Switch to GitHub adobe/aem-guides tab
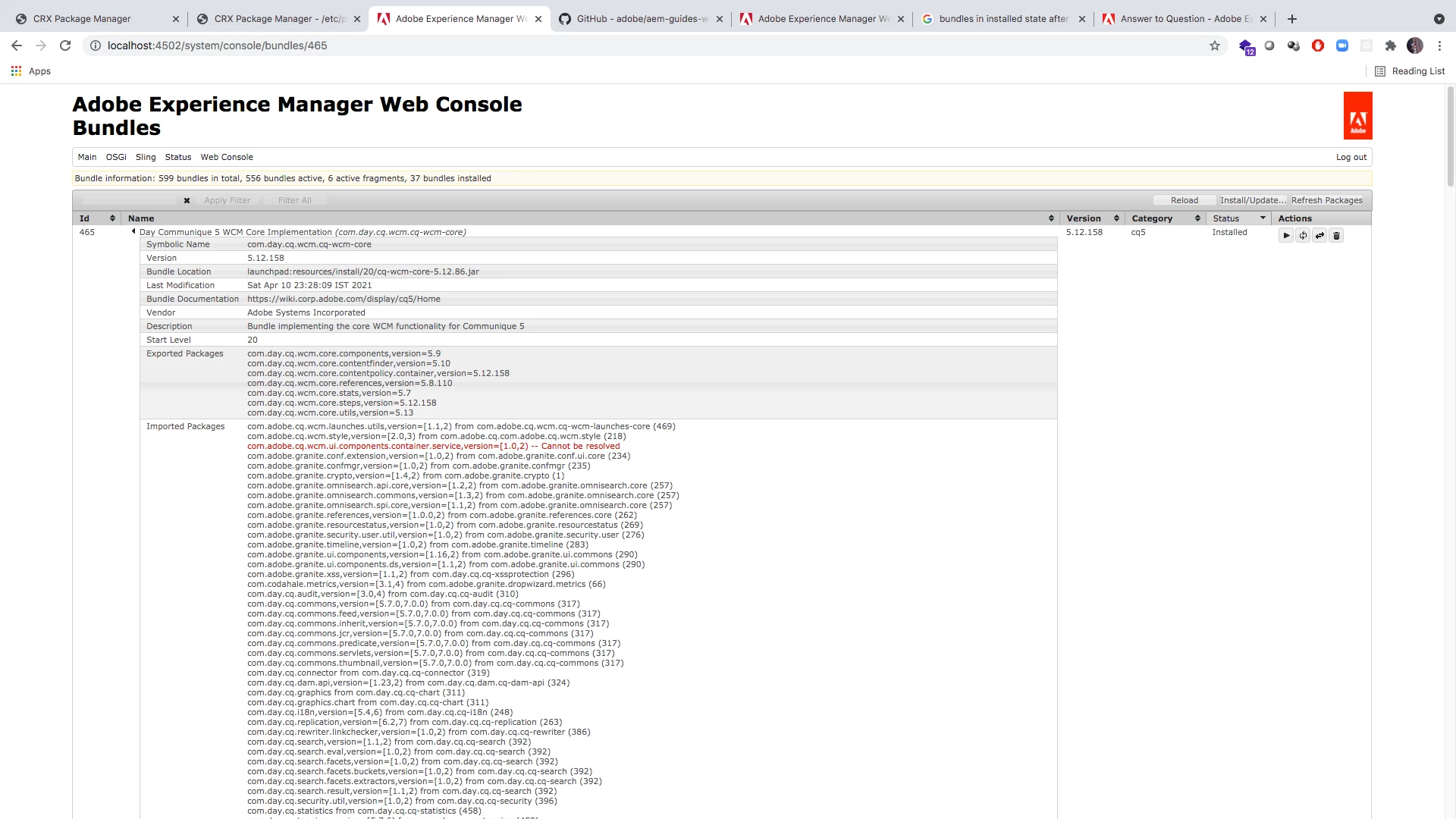Viewport: 1456px width, 819px height. pyautogui.click(x=641, y=19)
